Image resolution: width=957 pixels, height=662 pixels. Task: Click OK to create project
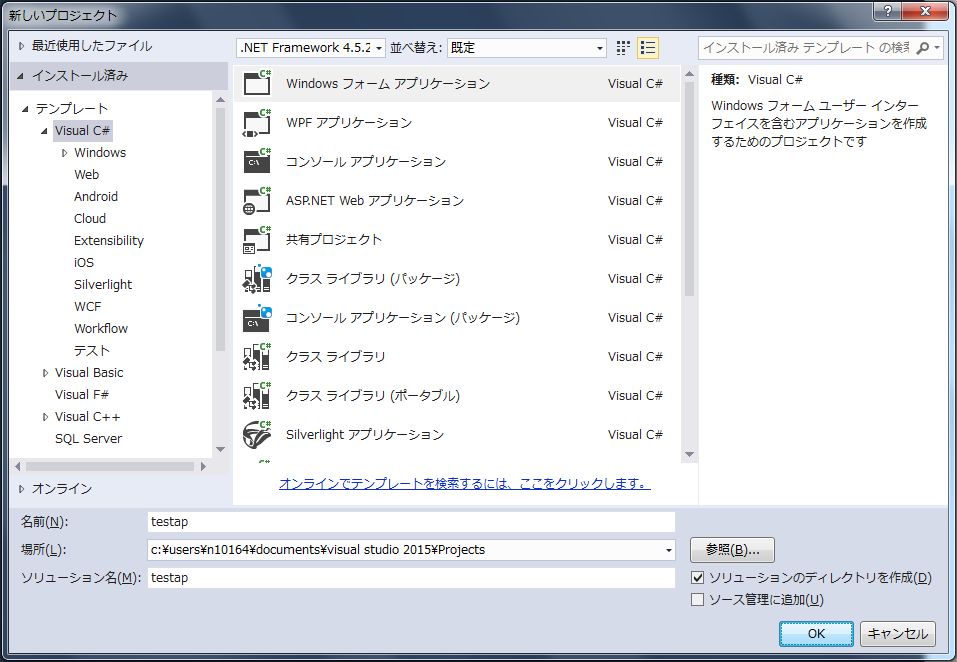(816, 633)
